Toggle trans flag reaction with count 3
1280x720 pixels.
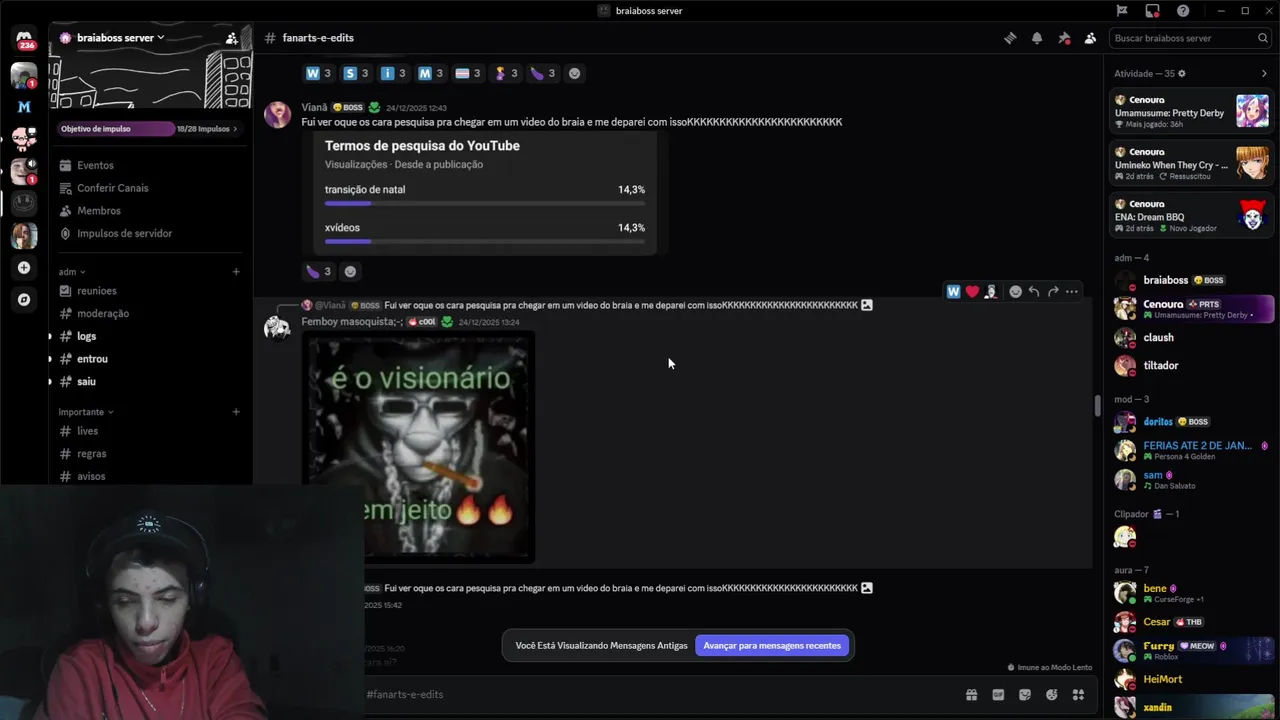pos(468,73)
